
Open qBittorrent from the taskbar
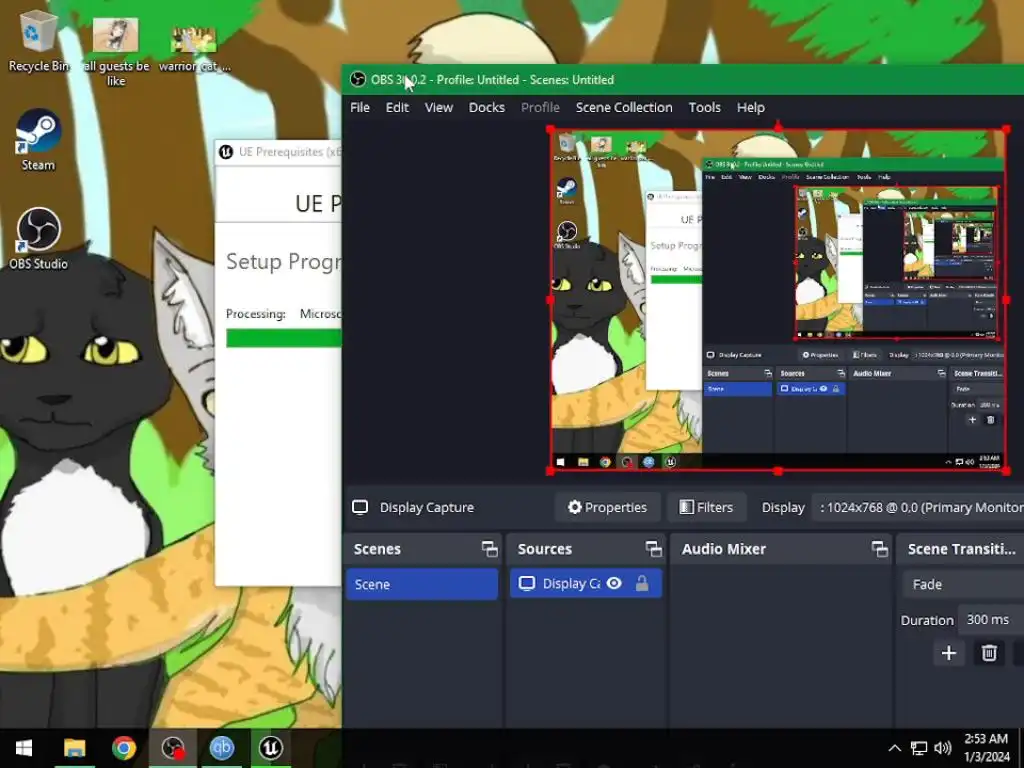coord(222,748)
